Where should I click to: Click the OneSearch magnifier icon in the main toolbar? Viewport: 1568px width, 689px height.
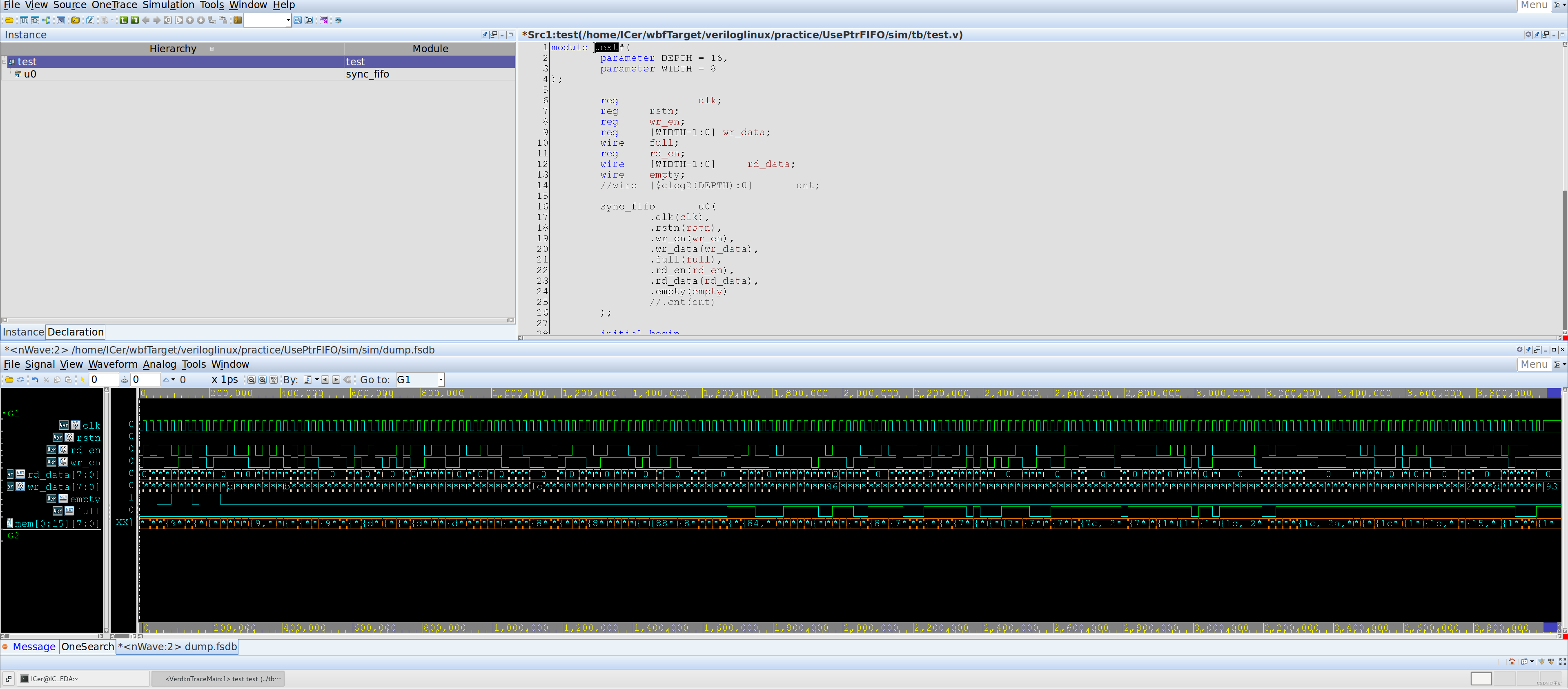[x=297, y=20]
